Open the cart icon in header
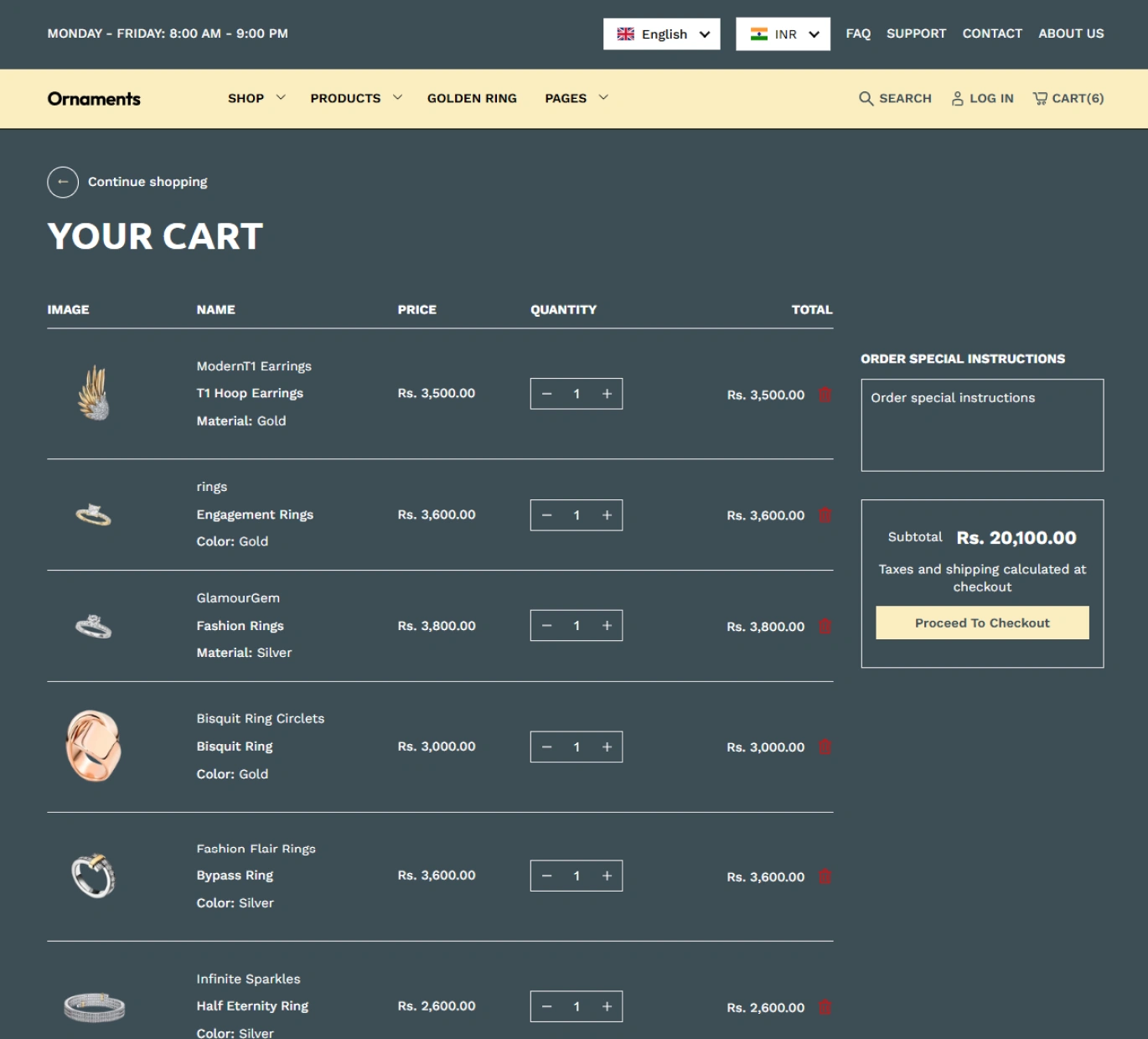This screenshot has height=1039, width=1148. (x=1040, y=98)
